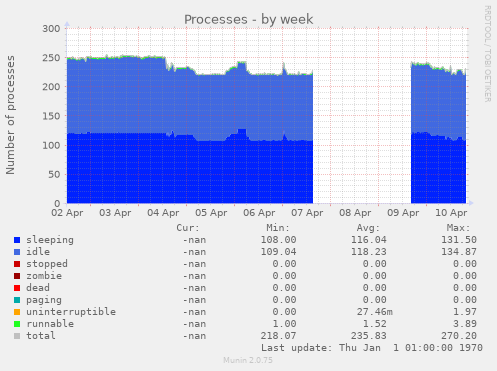Click idle min value 109.04

tap(278, 252)
